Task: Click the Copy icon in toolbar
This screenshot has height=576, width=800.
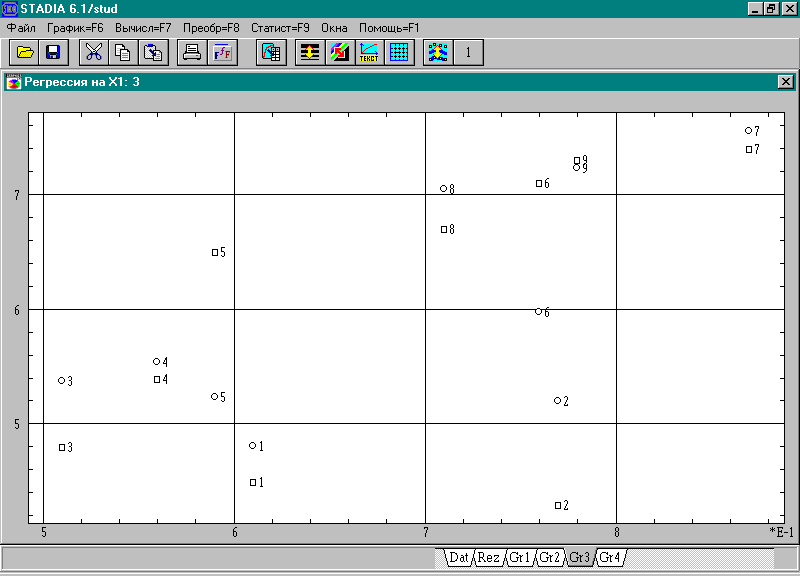Action: (x=123, y=53)
